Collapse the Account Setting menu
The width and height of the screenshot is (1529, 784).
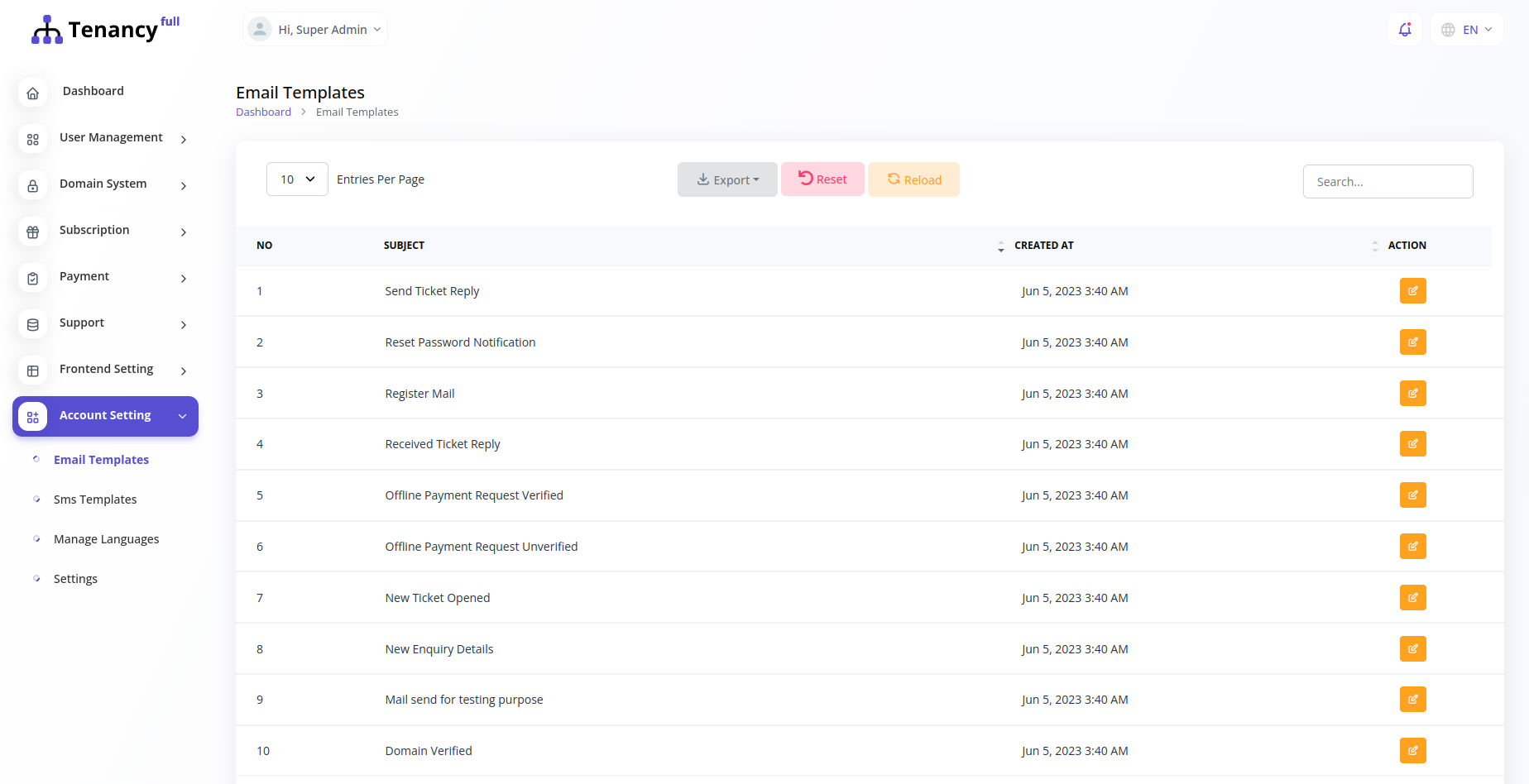105,416
